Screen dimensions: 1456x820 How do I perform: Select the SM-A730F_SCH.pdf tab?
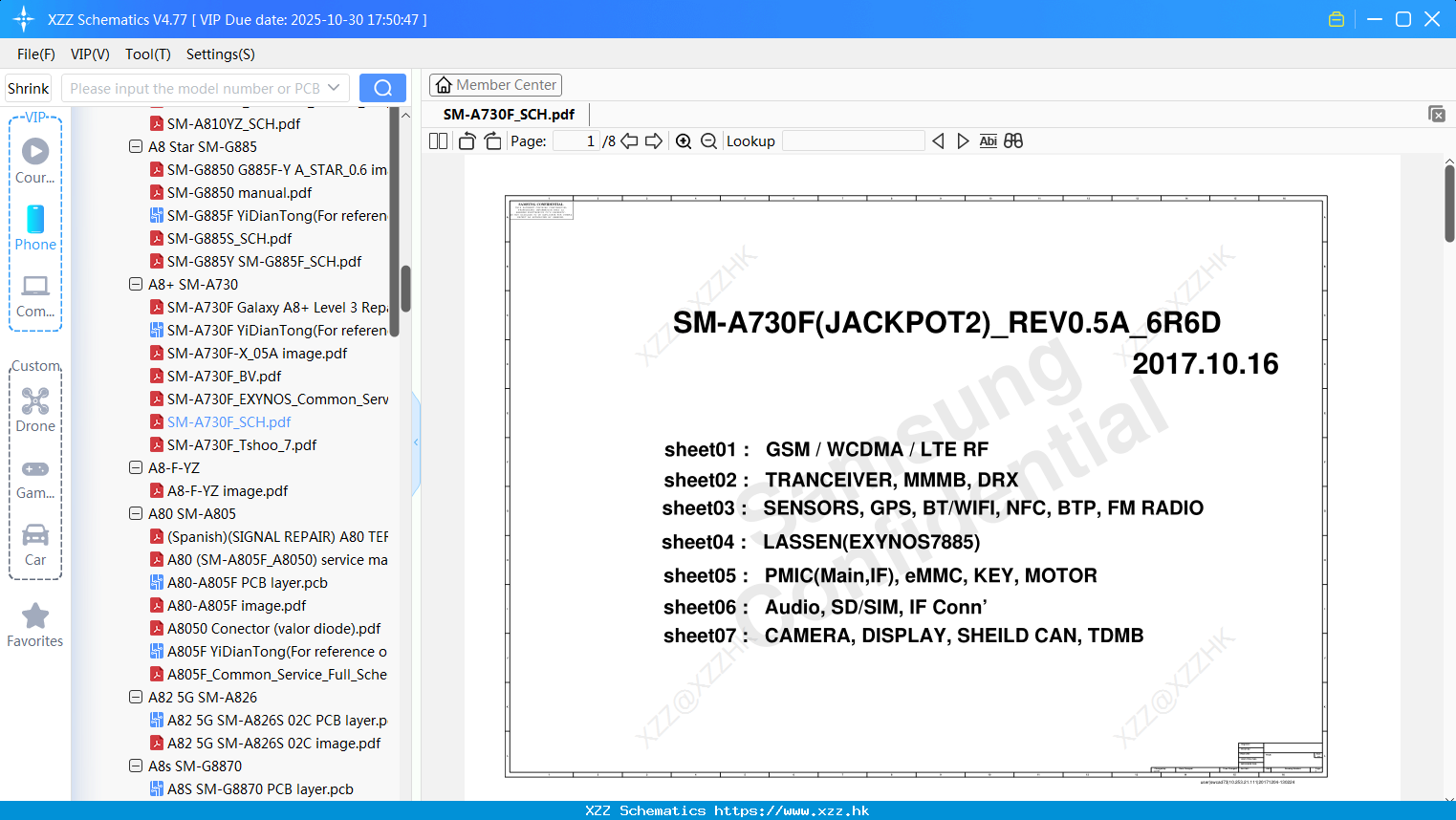[x=509, y=115]
